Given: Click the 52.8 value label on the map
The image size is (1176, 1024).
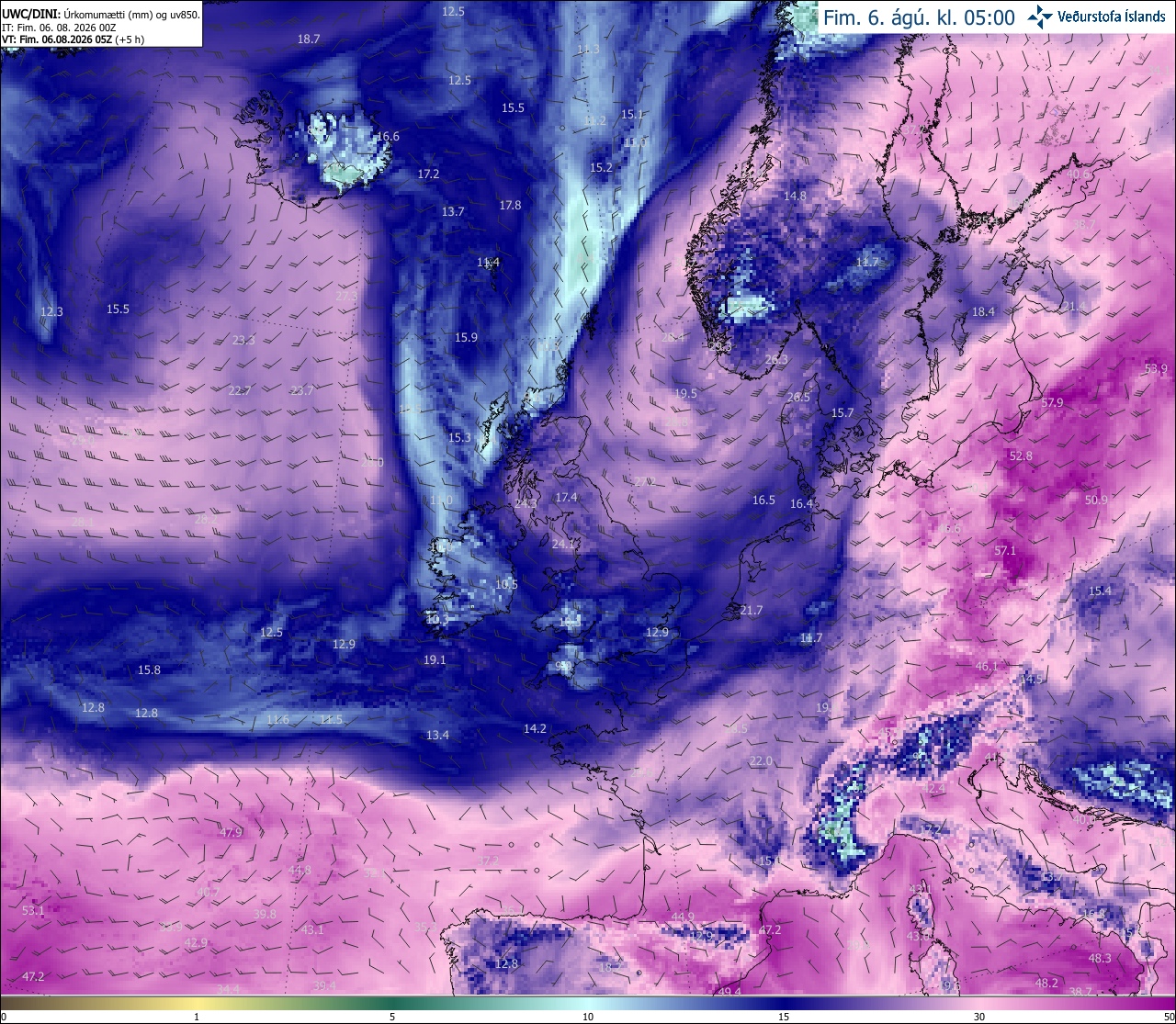Looking at the screenshot, I should point(1021,456).
